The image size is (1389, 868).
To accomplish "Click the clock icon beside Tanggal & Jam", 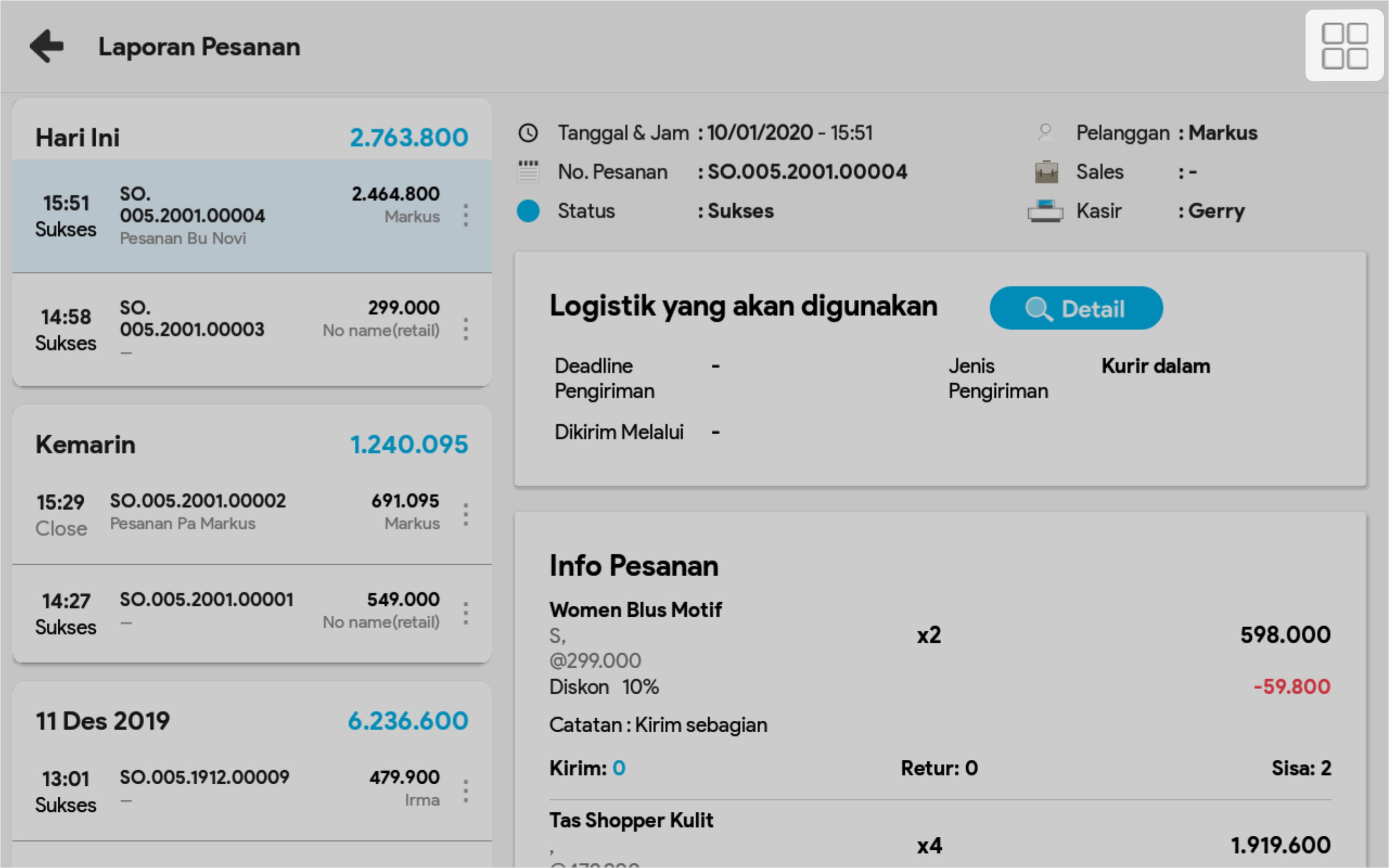I will (528, 133).
